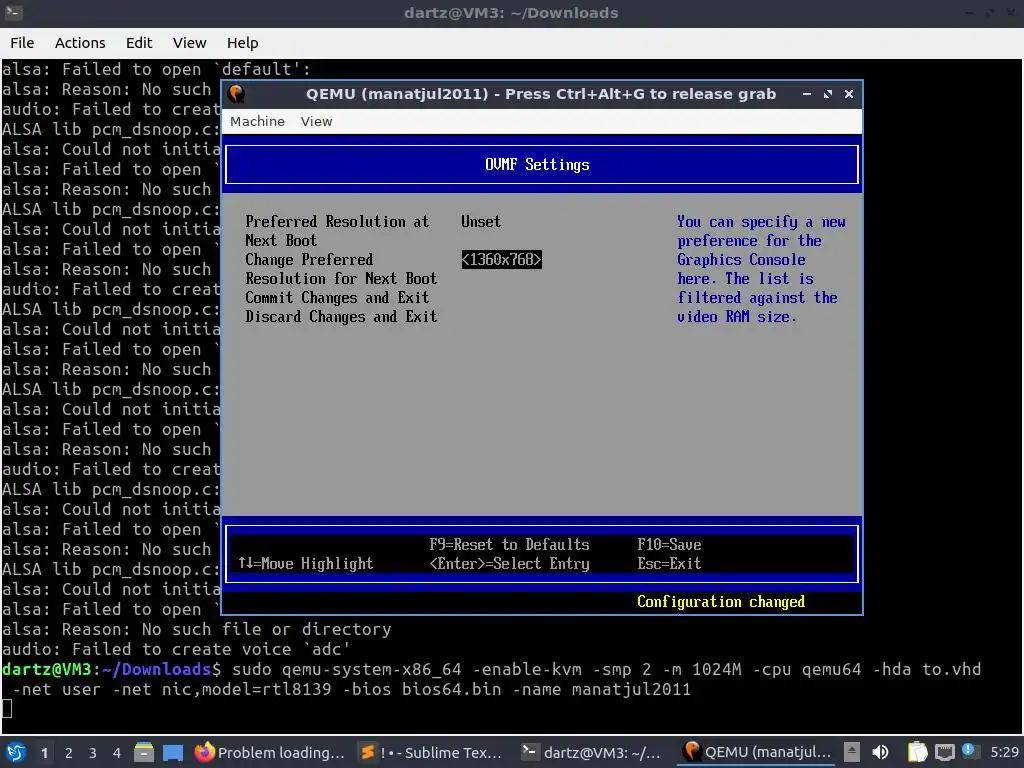Click Change Preferred Resolution for Next Boot label

click(x=341, y=269)
